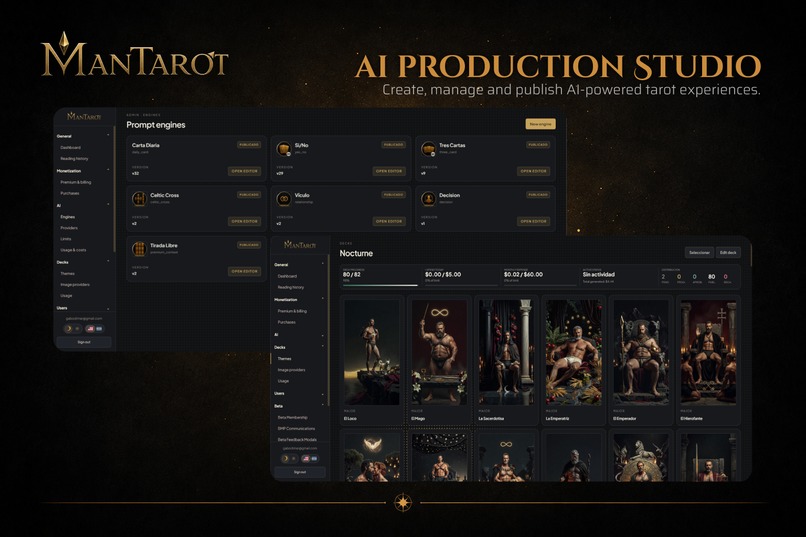This screenshot has height=537, width=806.
Task: Open the El Emperador card thumbnail
Action: point(641,353)
